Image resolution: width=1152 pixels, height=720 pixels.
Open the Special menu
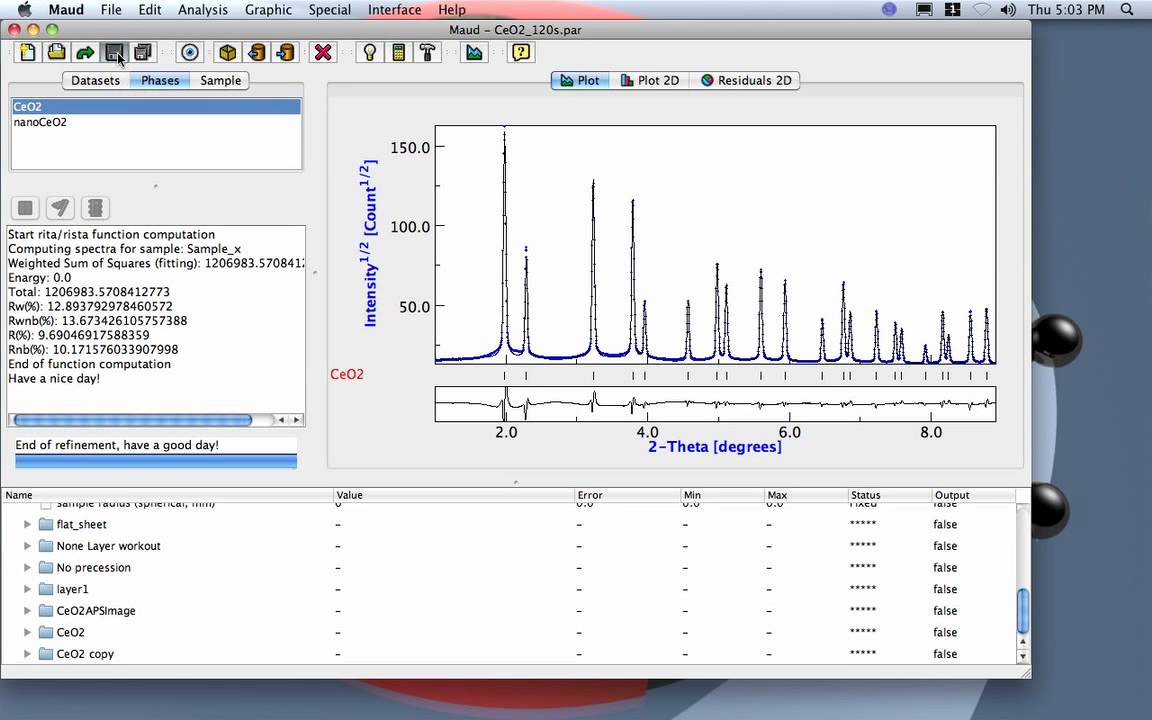click(x=329, y=10)
